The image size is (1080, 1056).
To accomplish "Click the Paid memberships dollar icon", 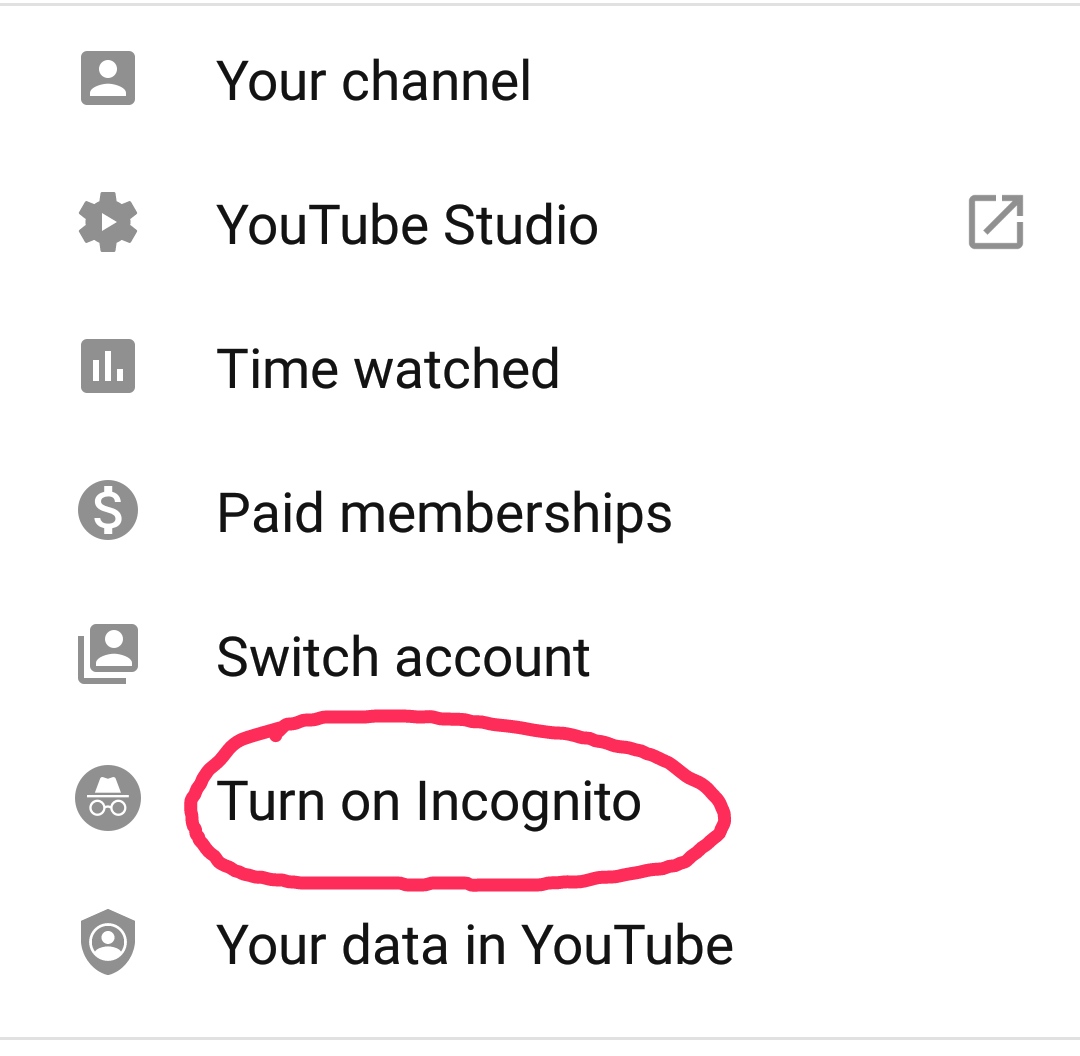I will point(108,511).
